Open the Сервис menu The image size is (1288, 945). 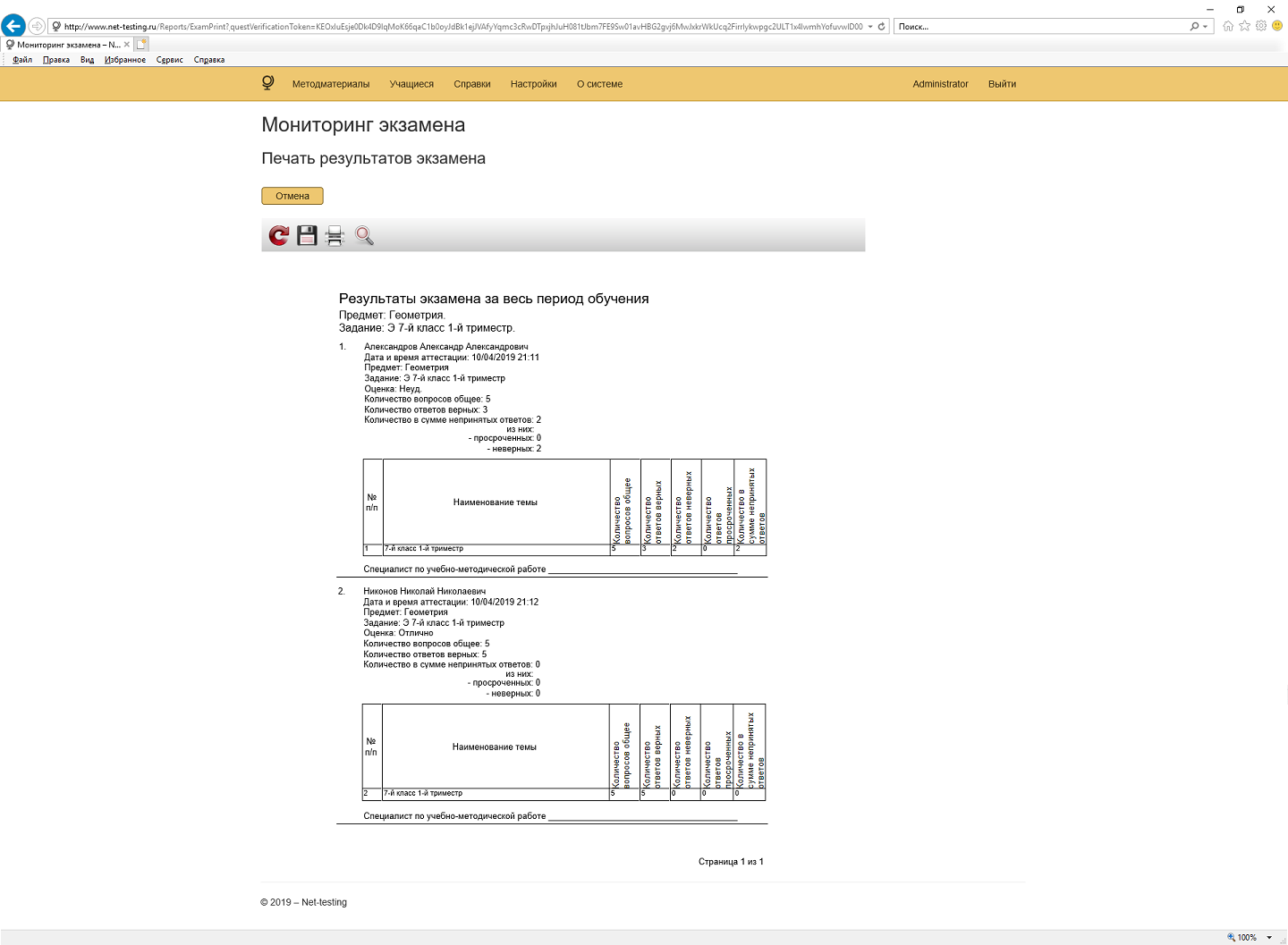[170, 60]
